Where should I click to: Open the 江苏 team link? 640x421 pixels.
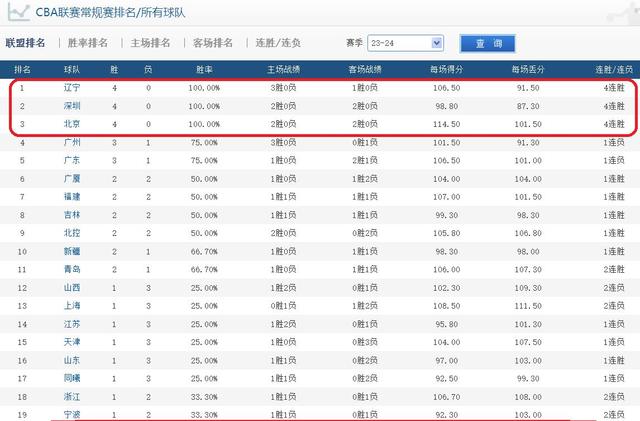72,324
